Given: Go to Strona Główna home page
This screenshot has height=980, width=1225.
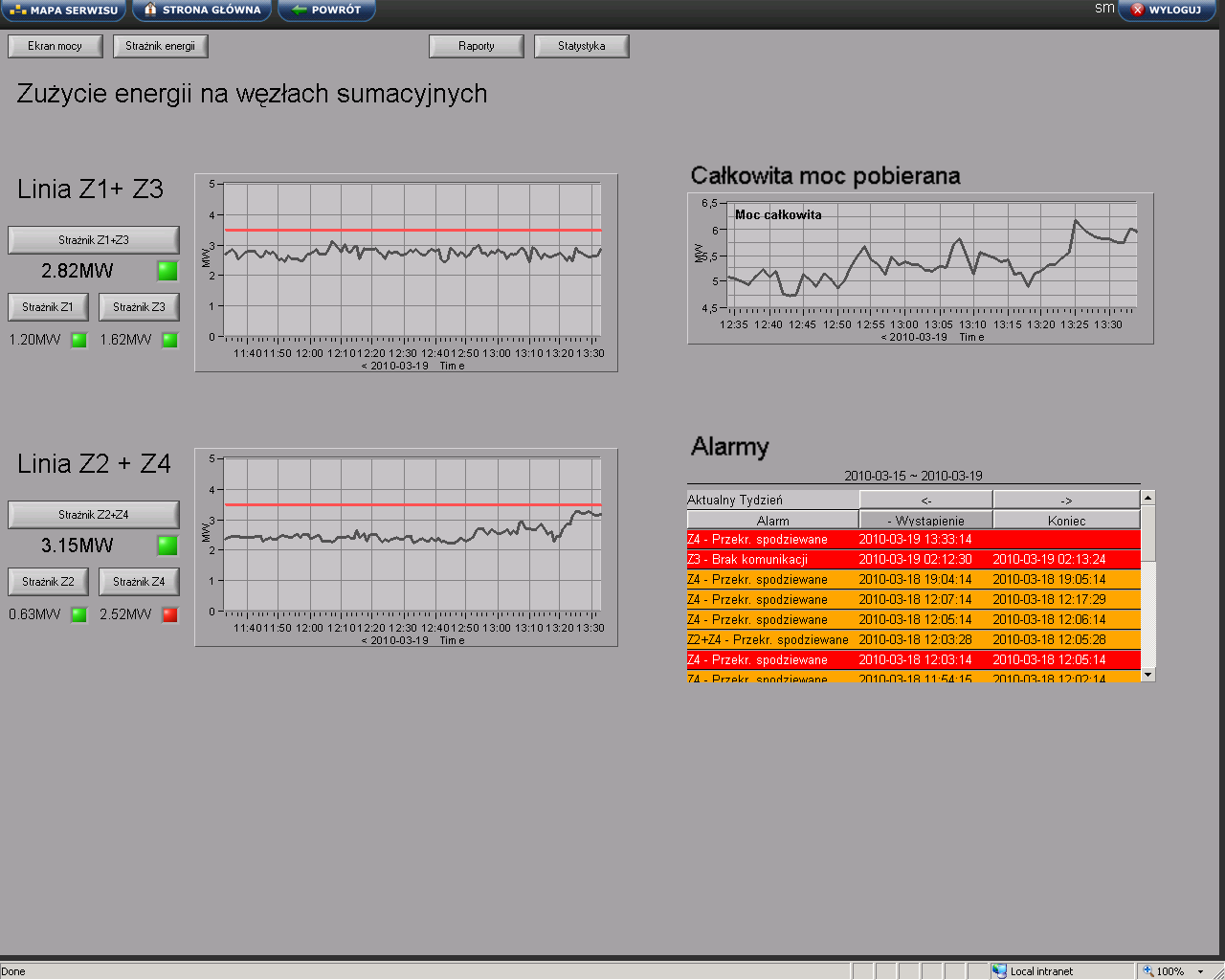Looking at the screenshot, I should 202,11.
